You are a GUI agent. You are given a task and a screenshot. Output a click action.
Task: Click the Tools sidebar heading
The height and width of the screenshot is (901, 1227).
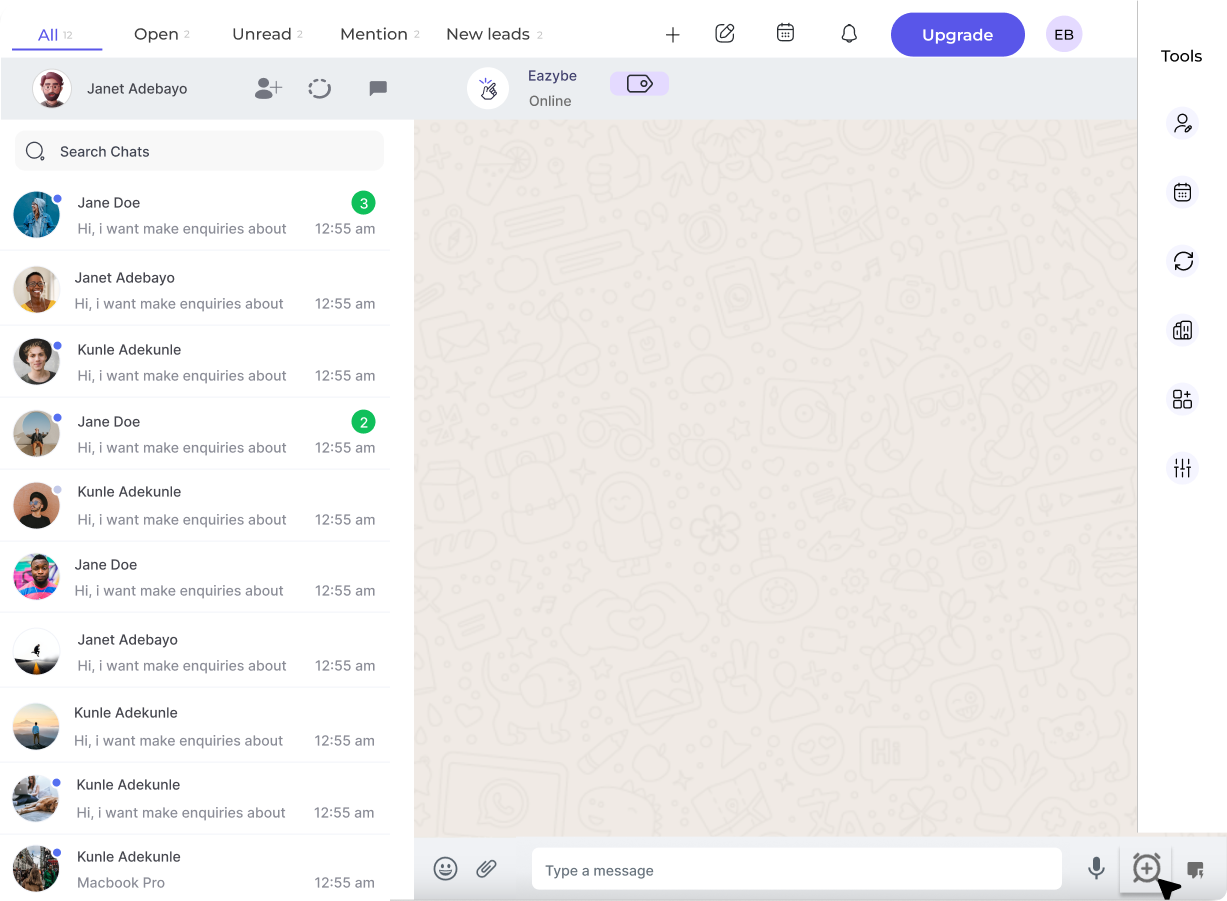point(1181,56)
